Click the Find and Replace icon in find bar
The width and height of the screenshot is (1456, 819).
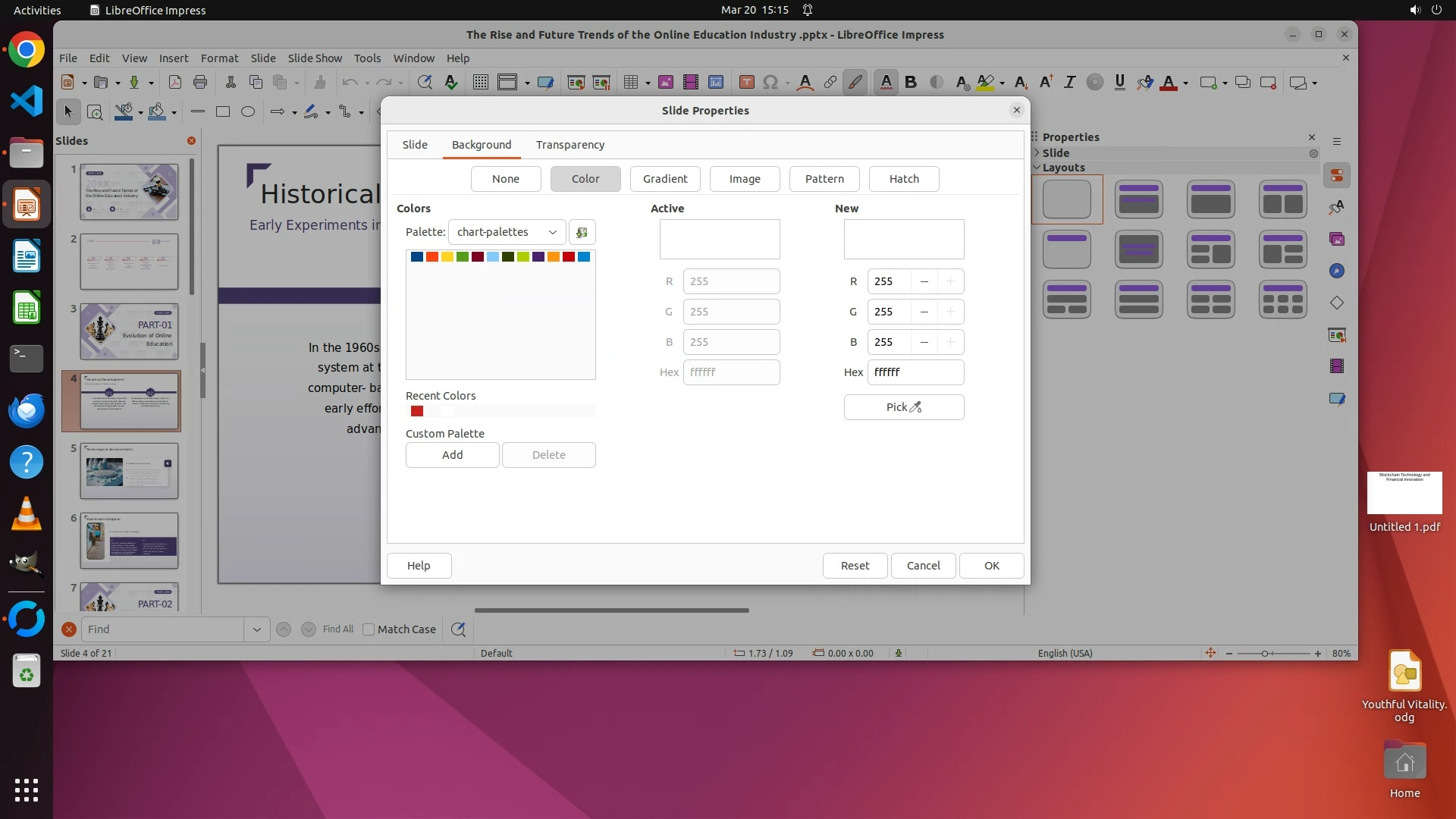tap(458, 629)
